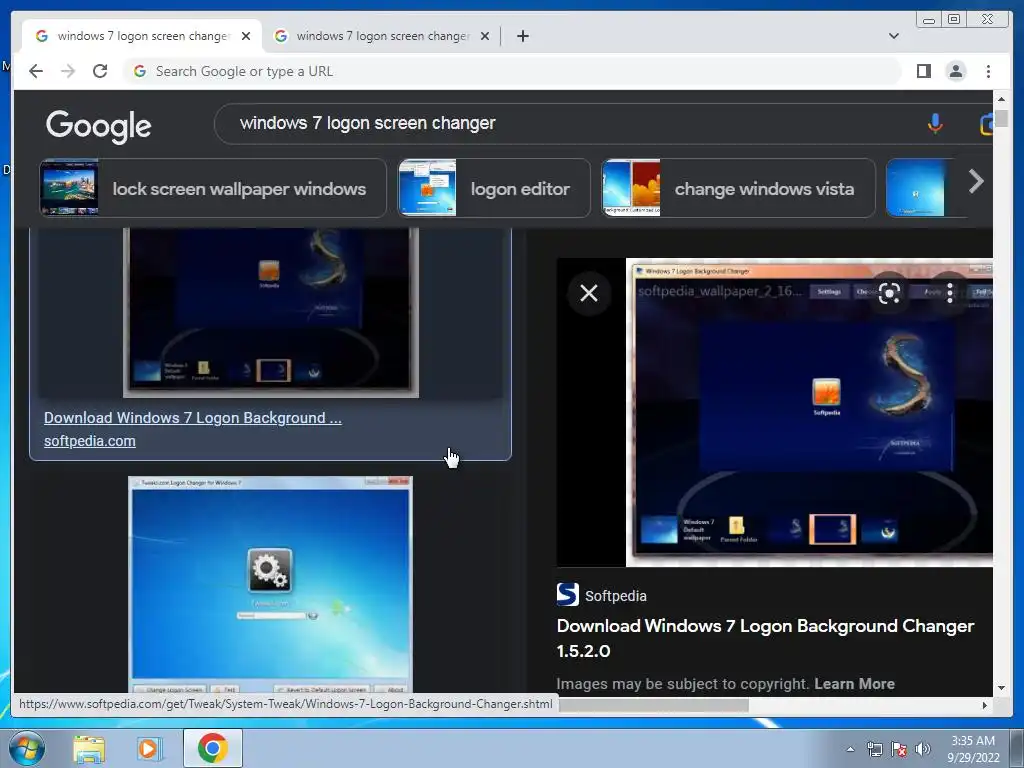This screenshot has width=1024, height=768.
Task: Launch Windows Media Player from taskbar
Action: click(x=149, y=748)
